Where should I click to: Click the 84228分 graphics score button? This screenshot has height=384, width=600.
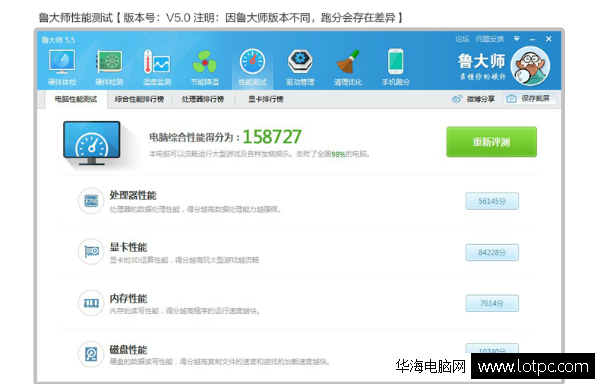click(492, 252)
